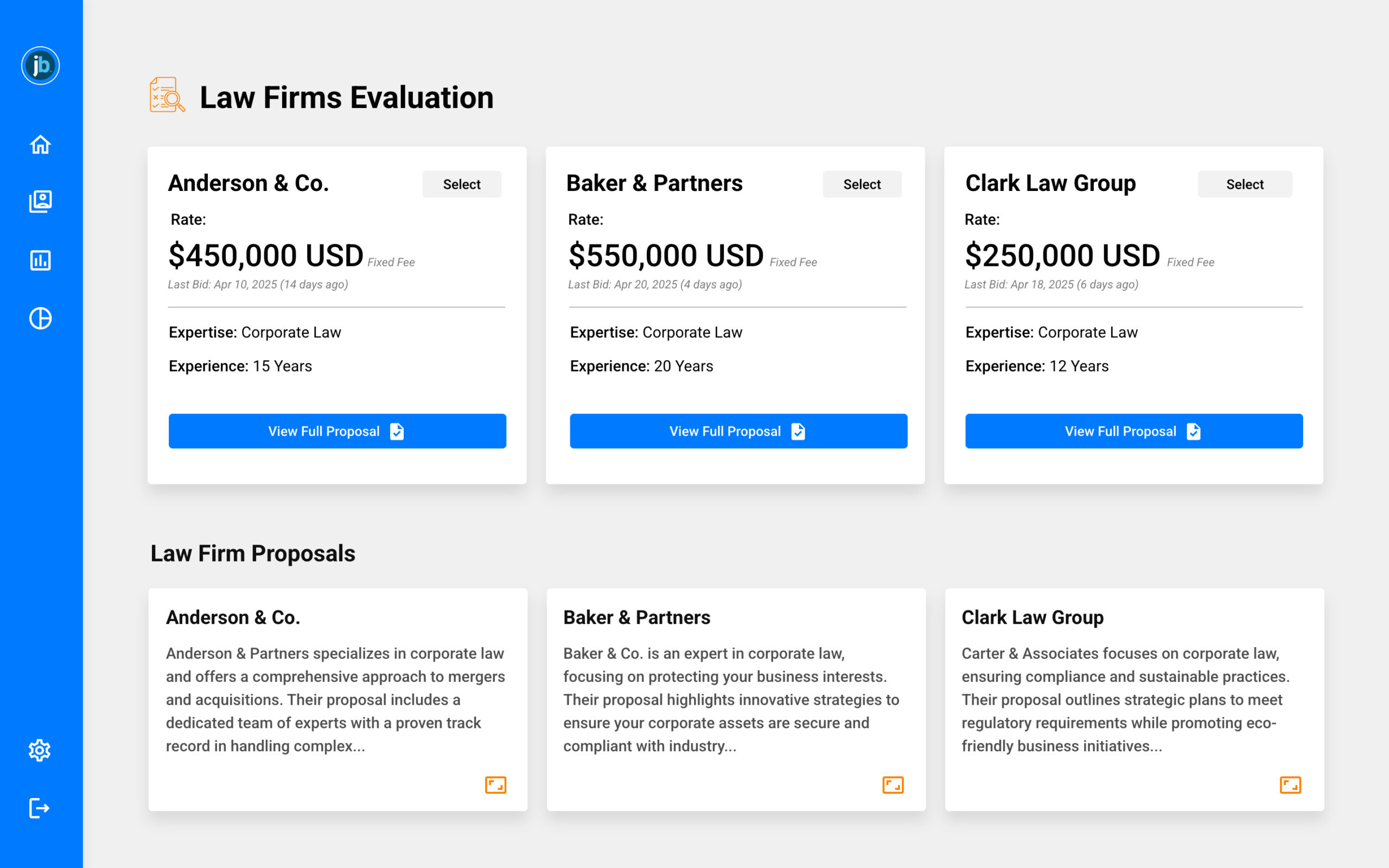This screenshot has width=1389, height=868.
Task: Open Settings gear in sidebar
Action: pos(40,750)
